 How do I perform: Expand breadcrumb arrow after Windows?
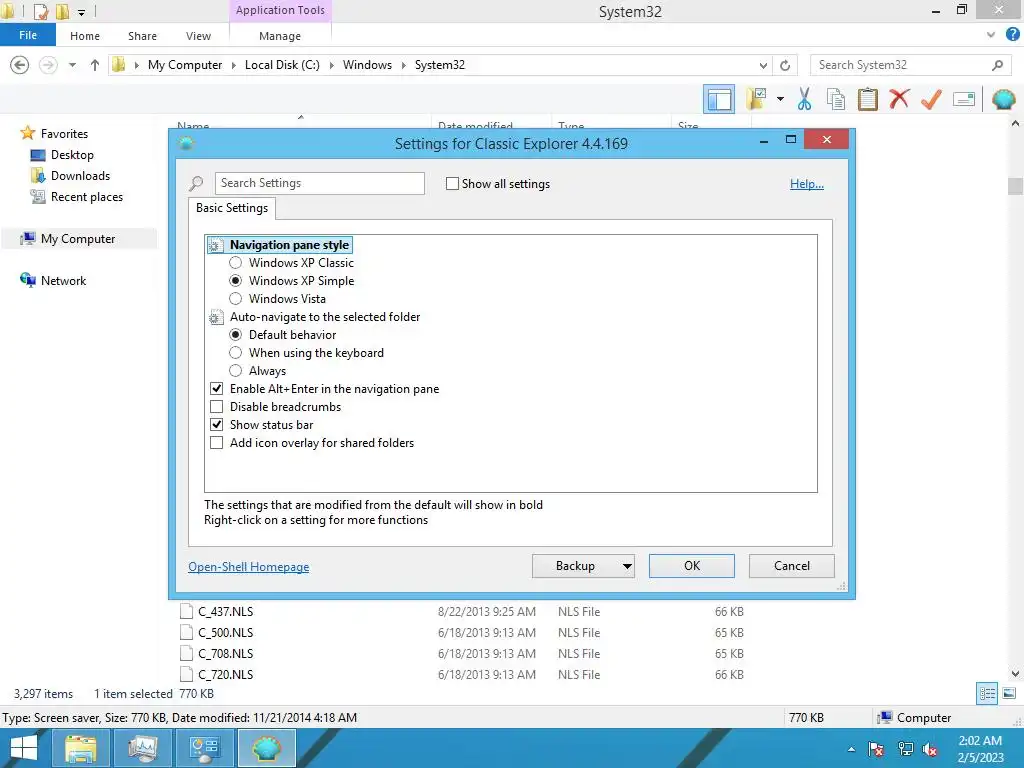click(x=403, y=65)
